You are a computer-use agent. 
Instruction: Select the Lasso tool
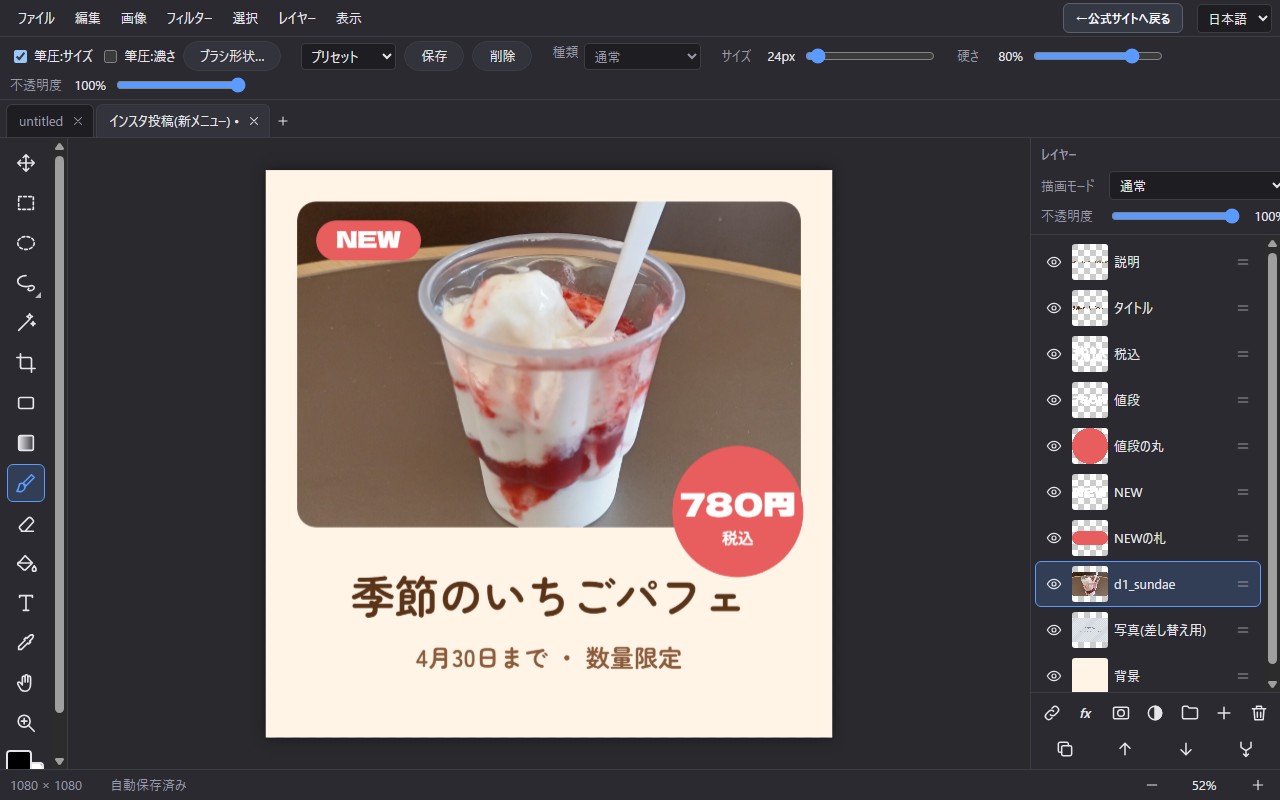pyautogui.click(x=26, y=283)
